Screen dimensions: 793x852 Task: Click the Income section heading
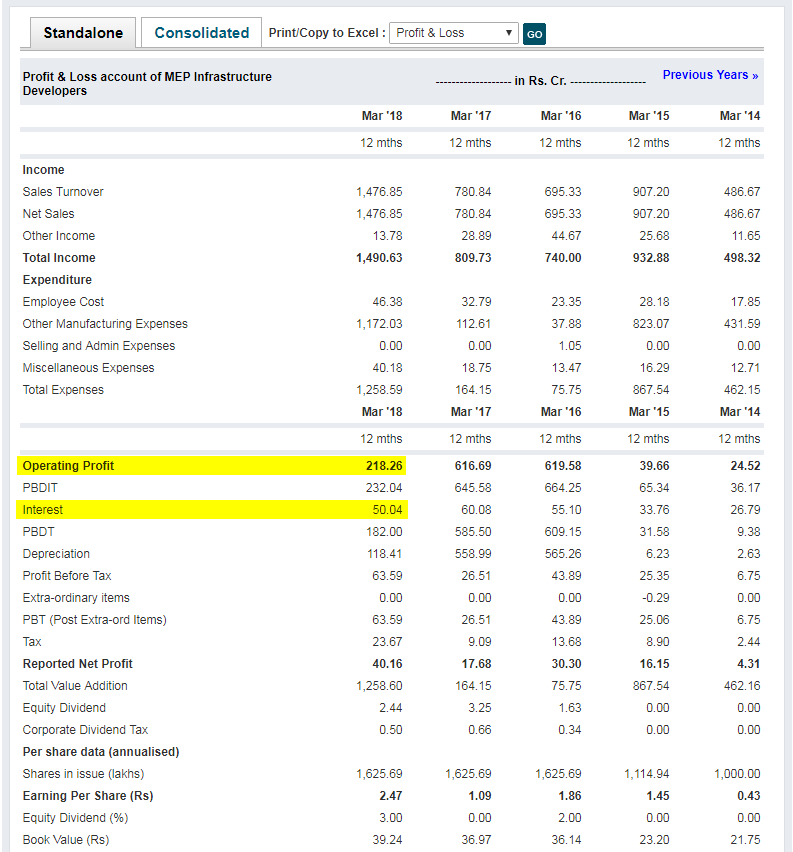[43, 170]
